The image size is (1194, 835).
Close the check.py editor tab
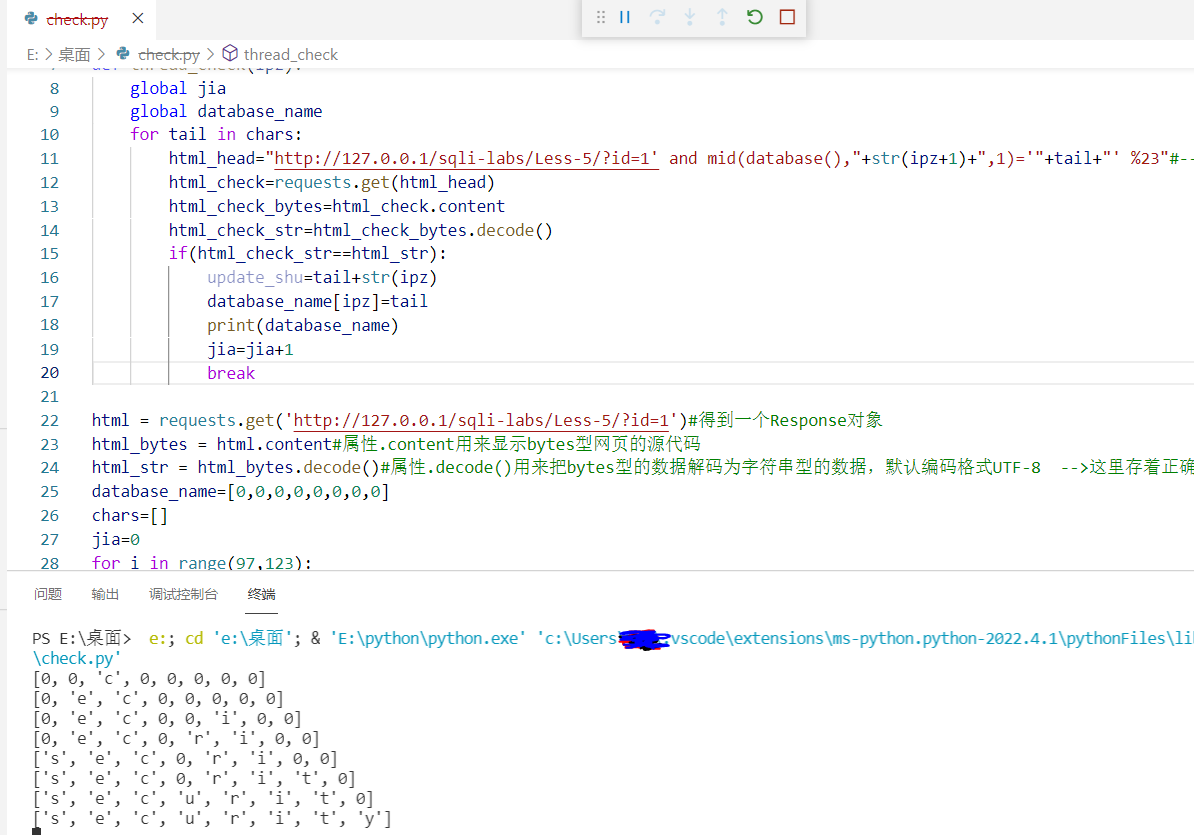[138, 18]
